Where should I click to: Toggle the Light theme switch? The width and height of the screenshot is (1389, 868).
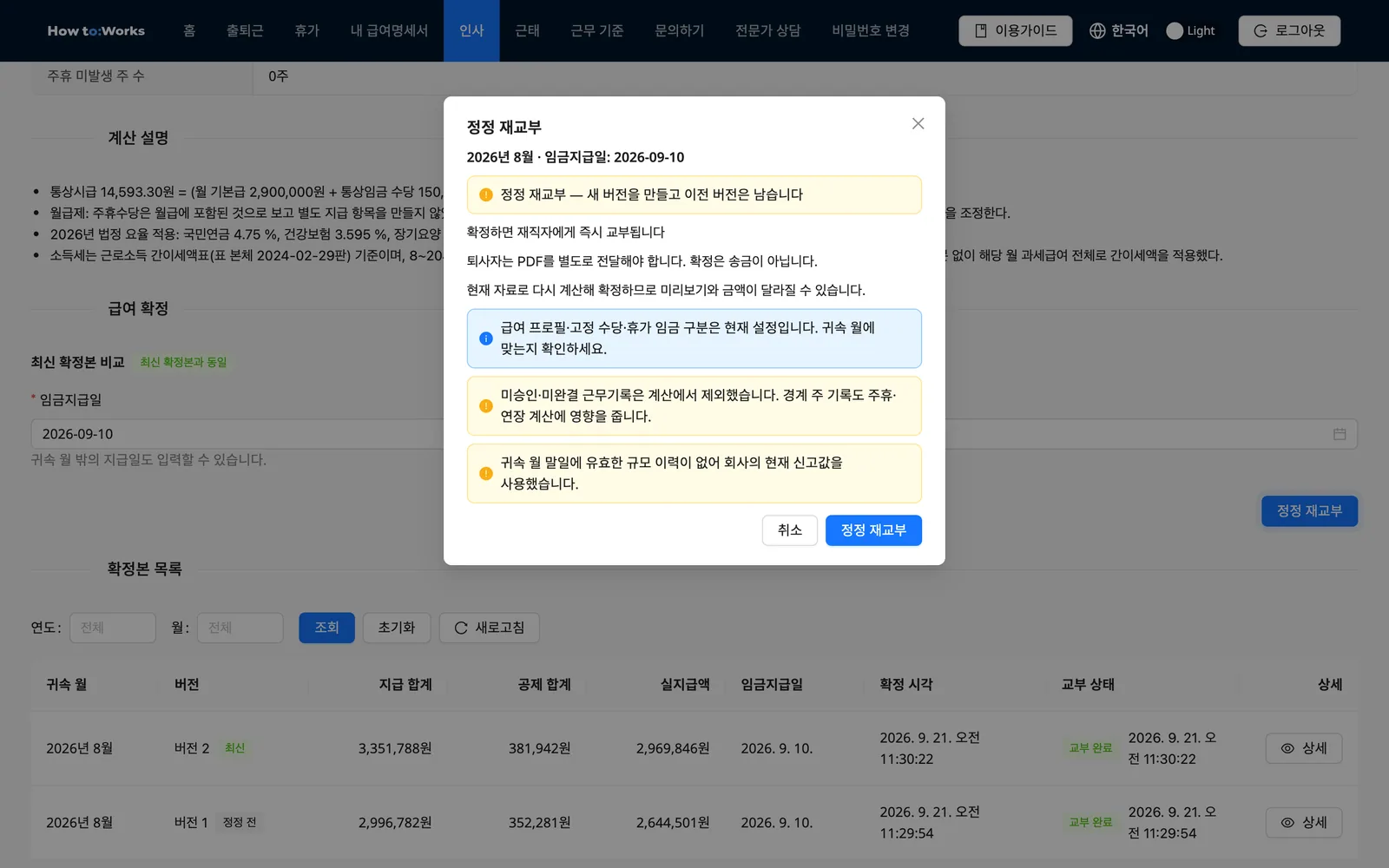[x=1190, y=30]
